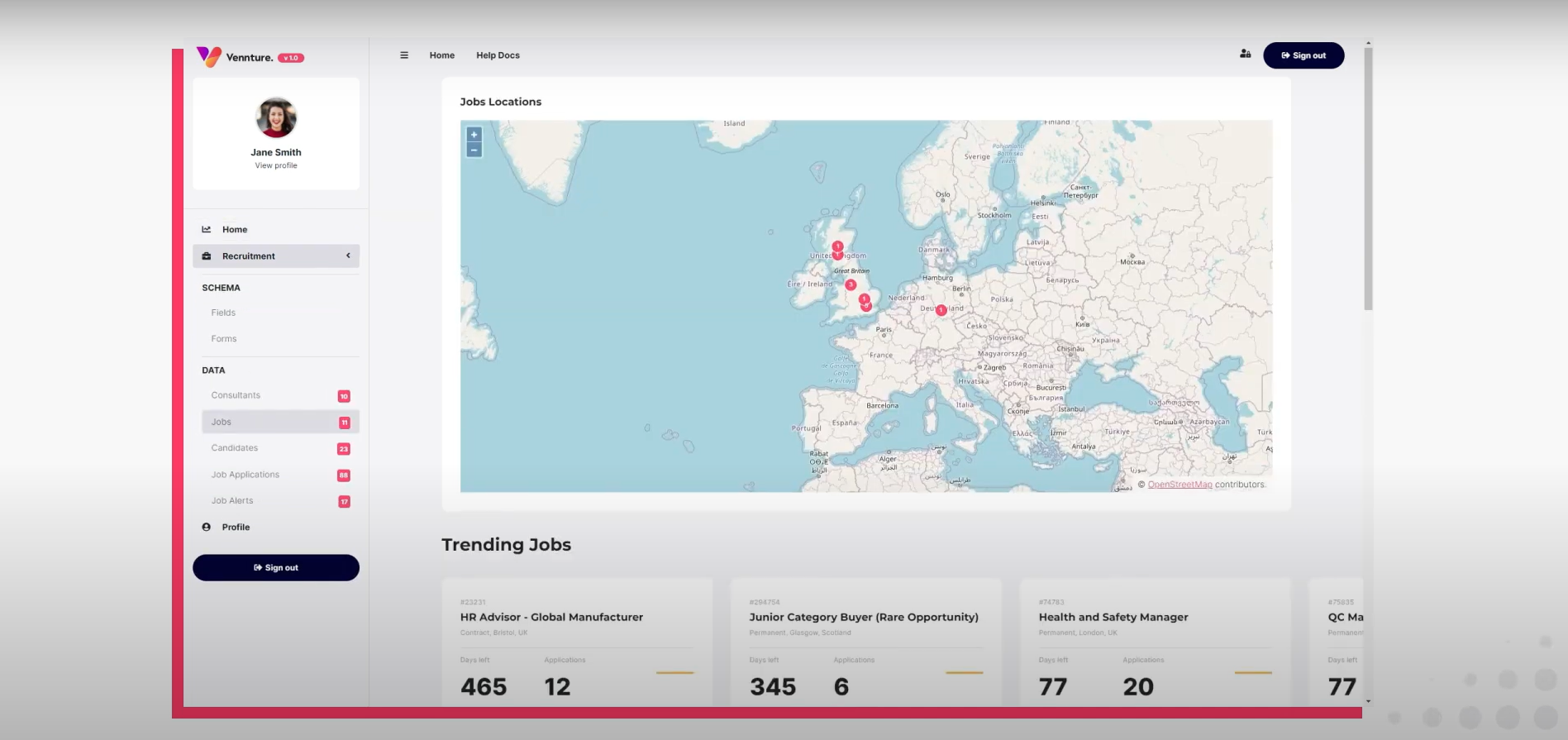Click Jane Smith's profile photo
1568x740 pixels.
tap(276, 117)
